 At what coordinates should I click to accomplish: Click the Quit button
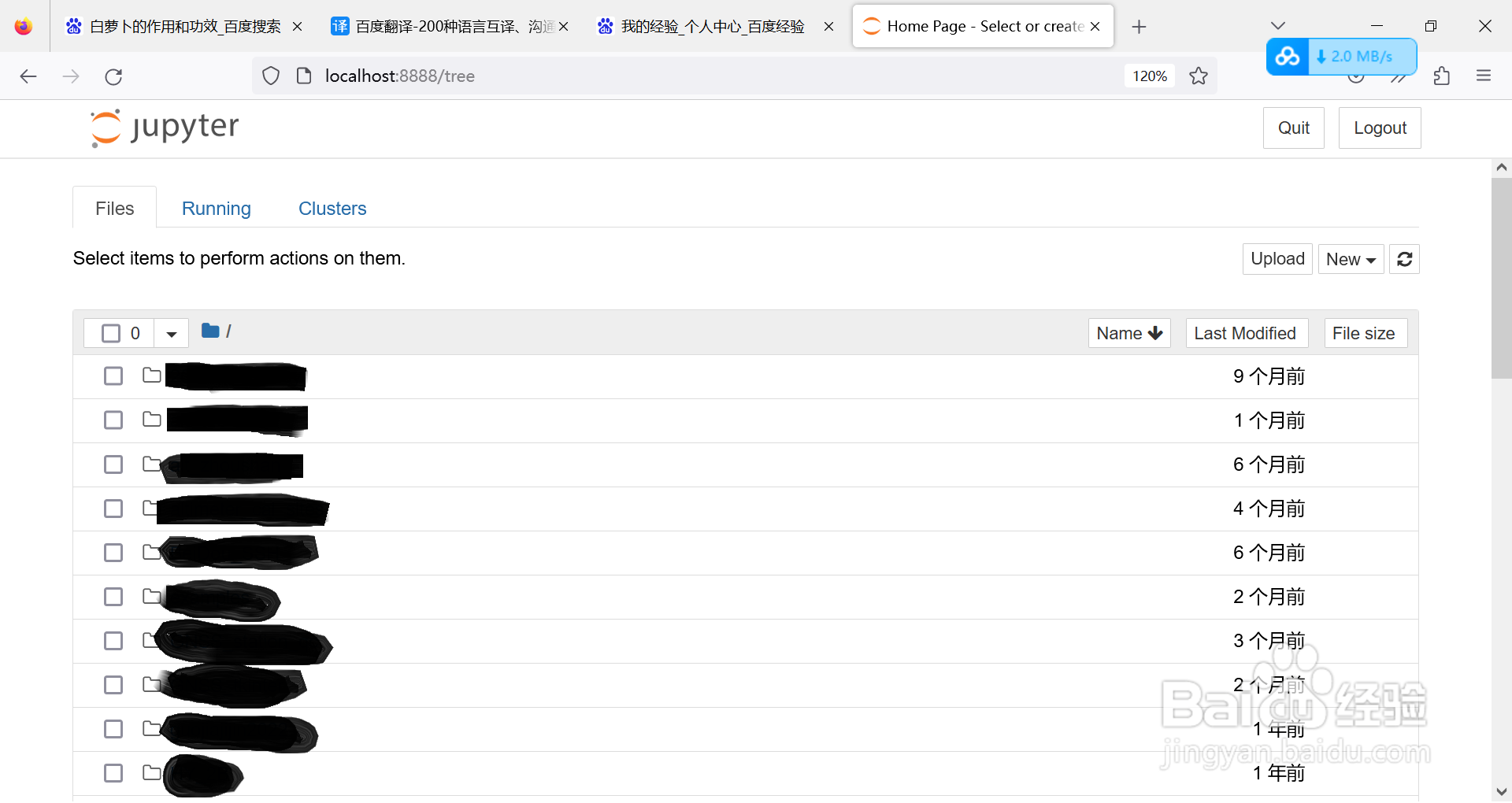(1294, 128)
